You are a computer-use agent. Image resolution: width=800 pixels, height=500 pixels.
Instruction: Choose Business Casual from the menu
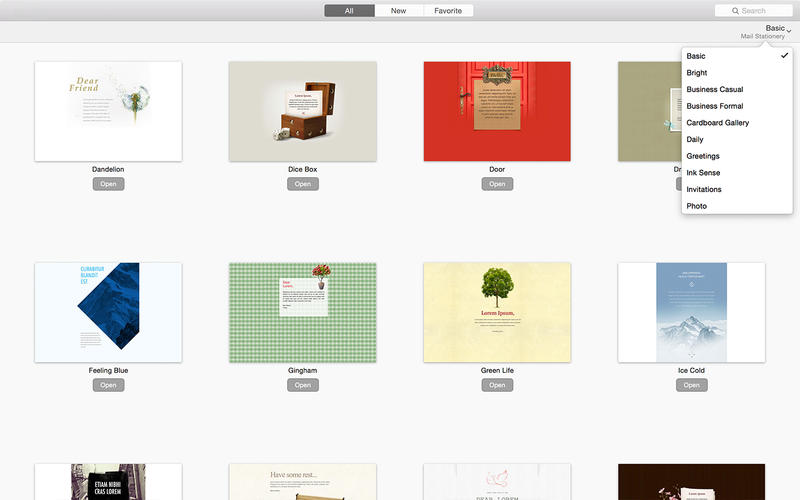pyautogui.click(x=737, y=89)
